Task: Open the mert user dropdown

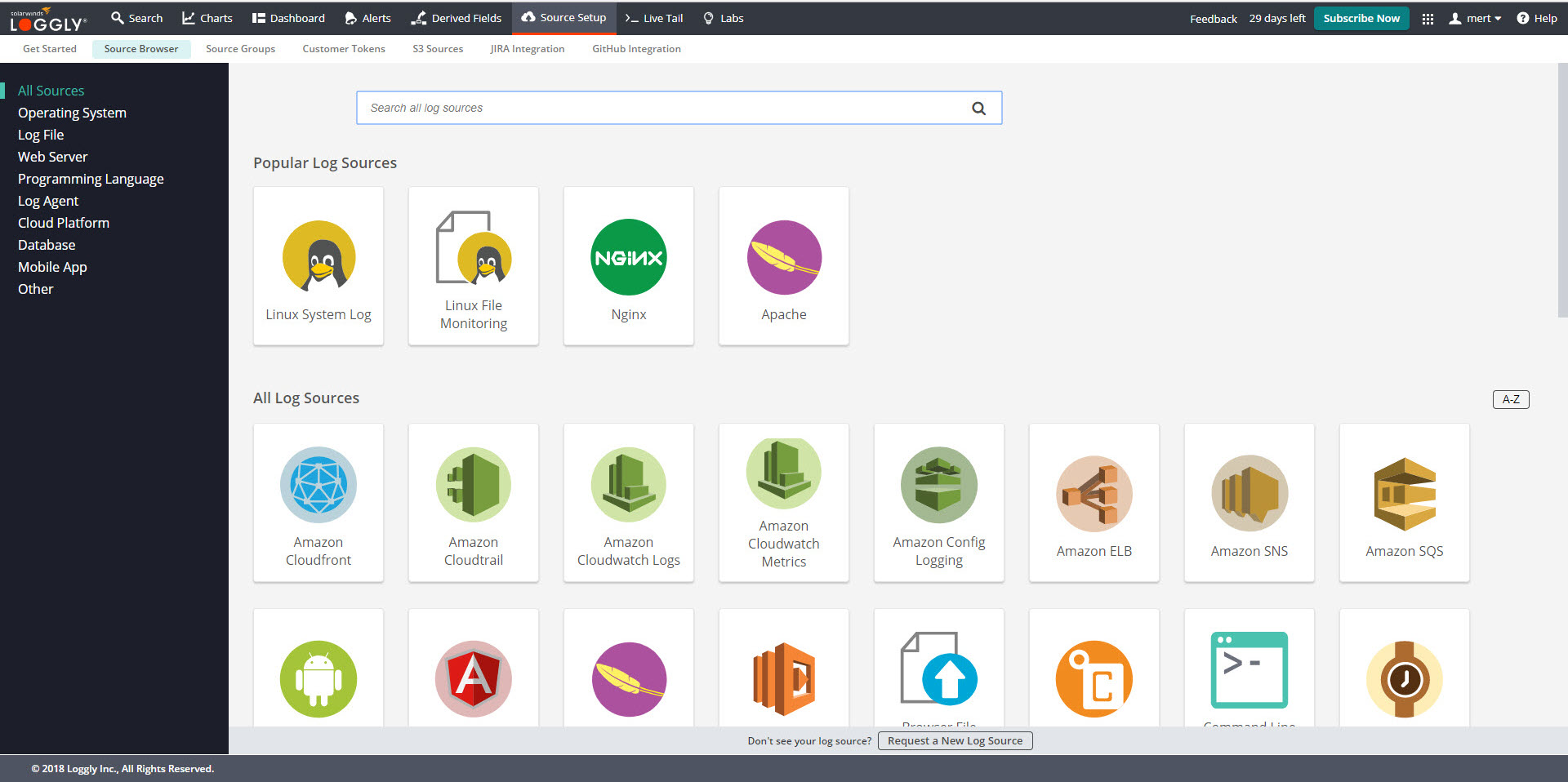Action: [1475, 18]
